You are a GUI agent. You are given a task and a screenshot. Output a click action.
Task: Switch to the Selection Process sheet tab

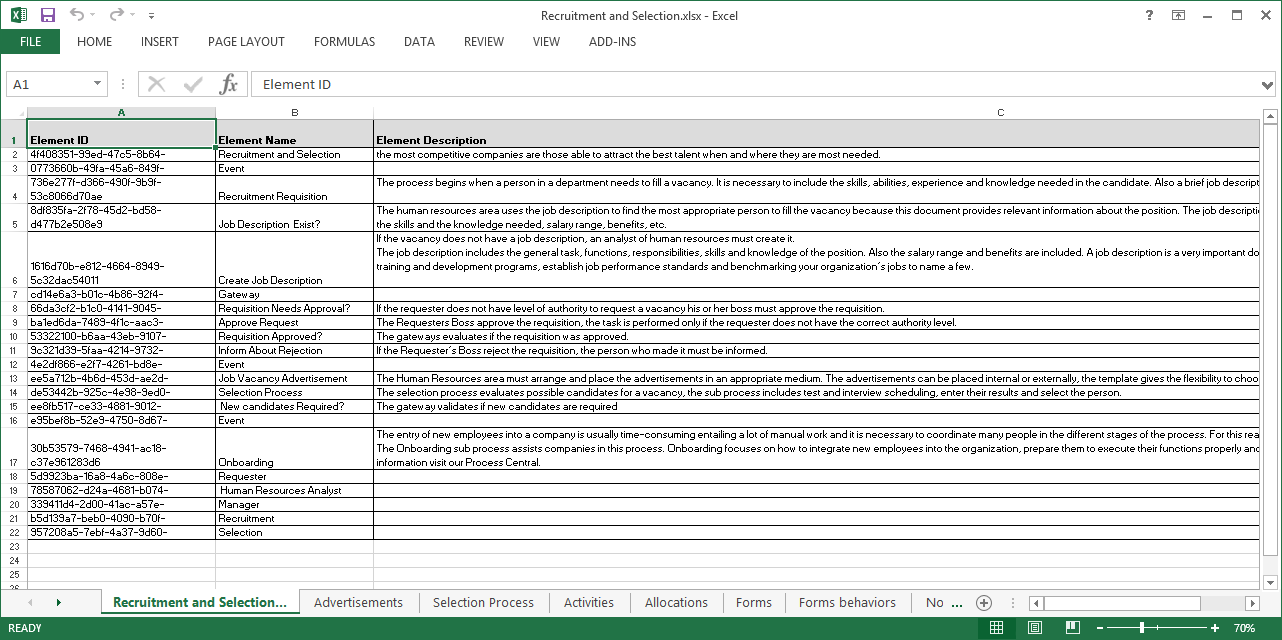coord(483,602)
